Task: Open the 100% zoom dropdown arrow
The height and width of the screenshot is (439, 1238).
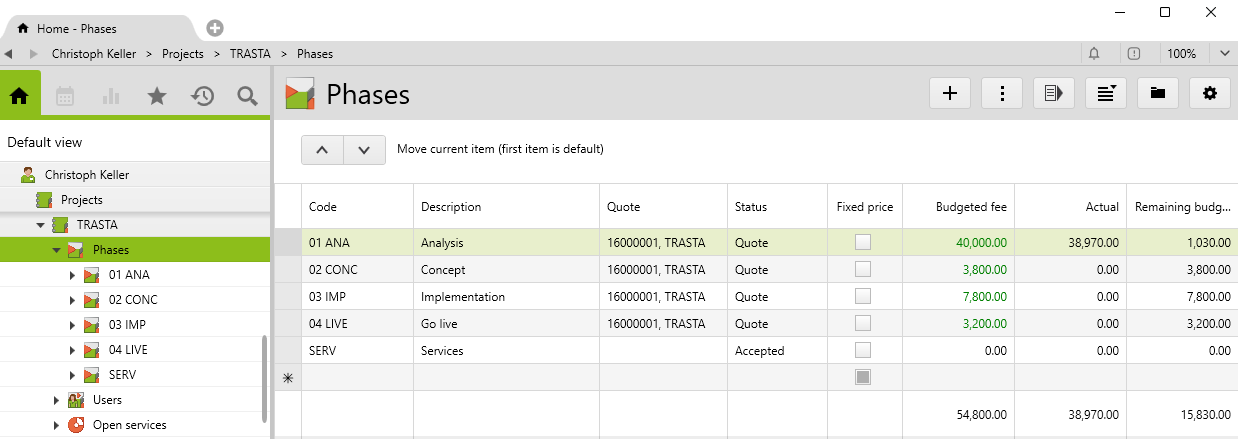Action: [x=1225, y=53]
